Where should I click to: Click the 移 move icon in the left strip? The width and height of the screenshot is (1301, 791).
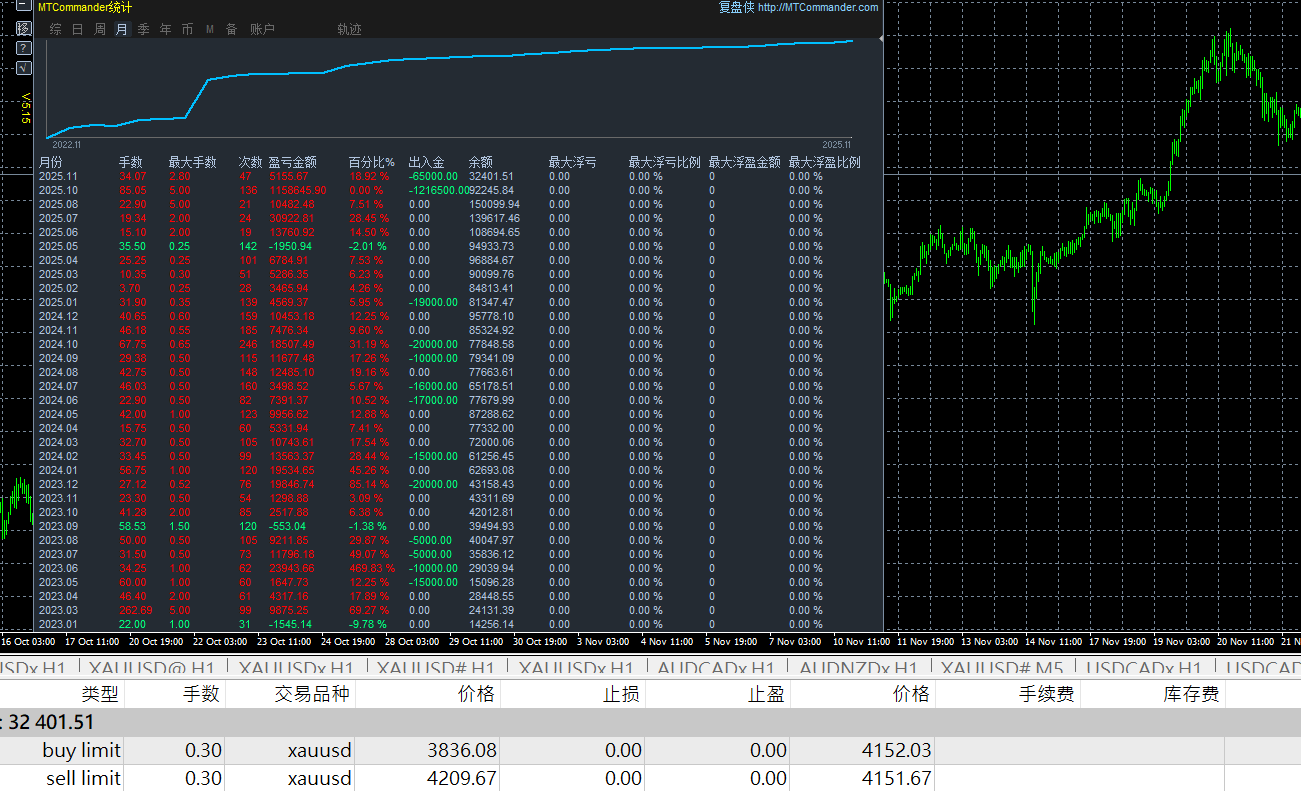(x=25, y=28)
